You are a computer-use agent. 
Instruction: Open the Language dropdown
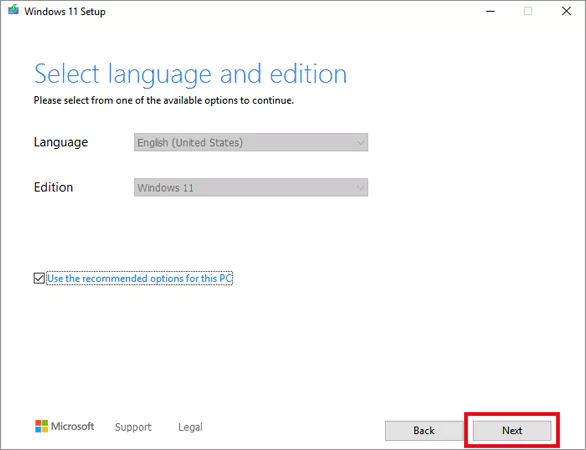[251, 142]
